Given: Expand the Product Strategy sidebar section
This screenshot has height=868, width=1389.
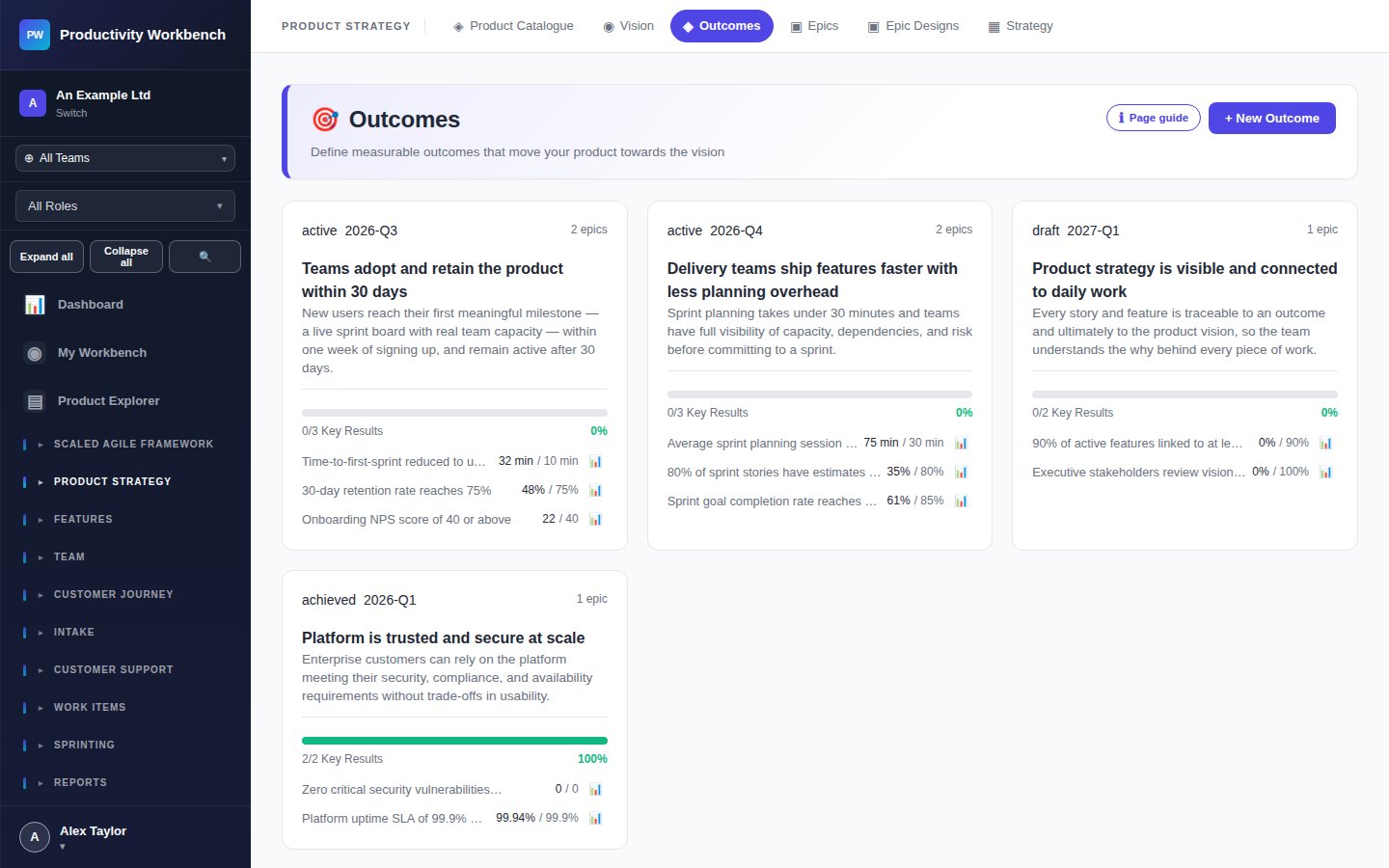Looking at the screenshot, I should [125, 481].
